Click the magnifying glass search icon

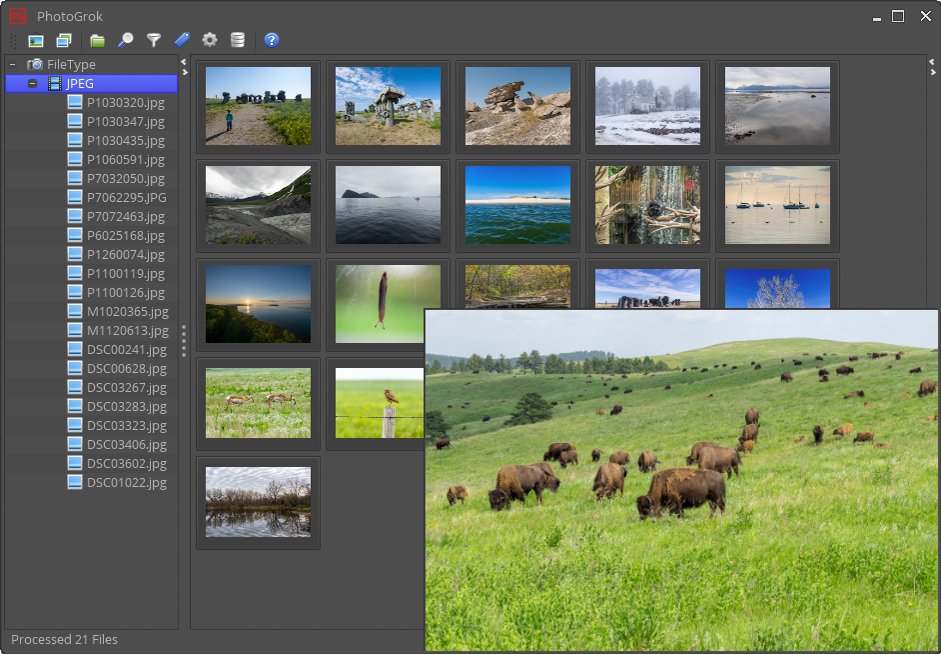coord(125,40)
